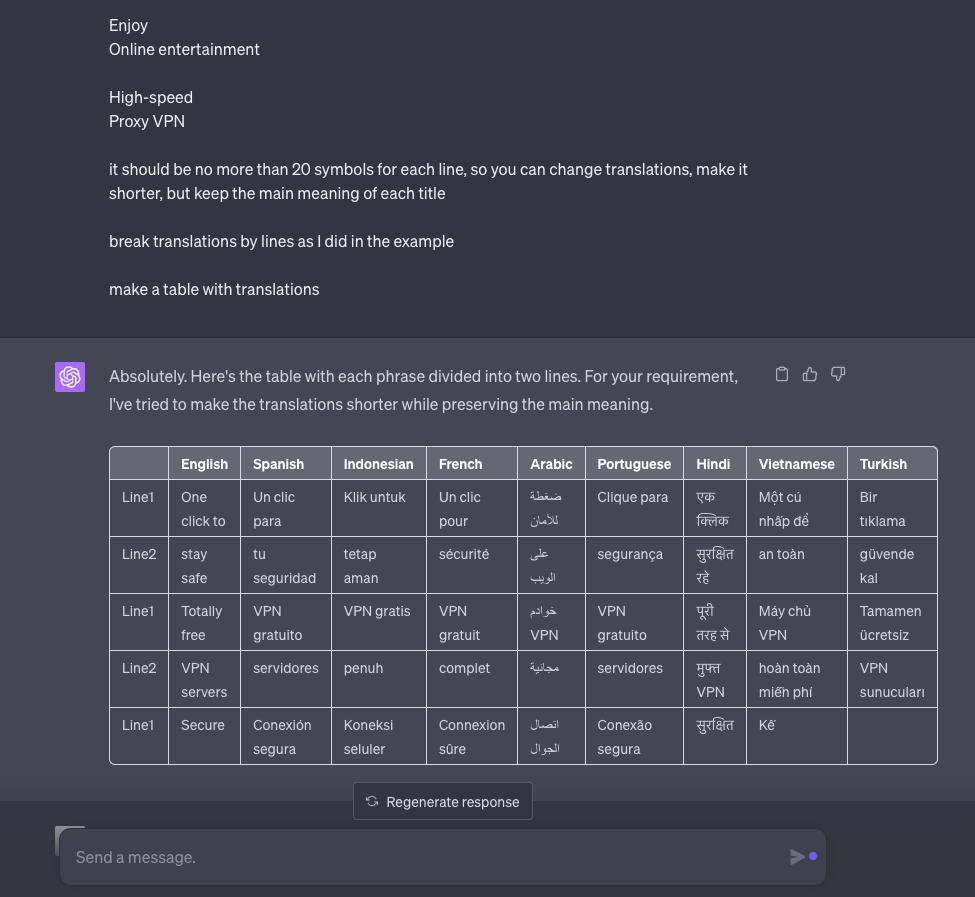The height and width of the screenshot is (897, 975).
Task: Click the Vietnamese column header
Action: 797,464
